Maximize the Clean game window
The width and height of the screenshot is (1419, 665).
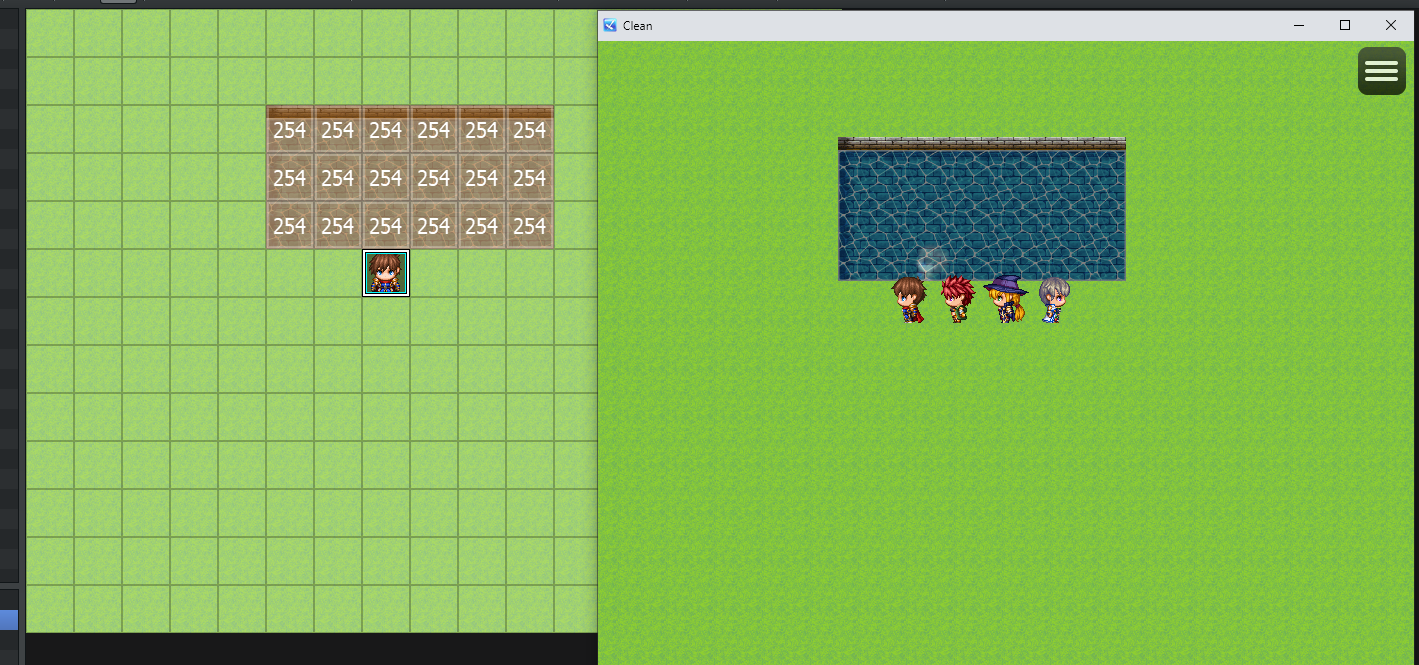[x=1345, y=25]
